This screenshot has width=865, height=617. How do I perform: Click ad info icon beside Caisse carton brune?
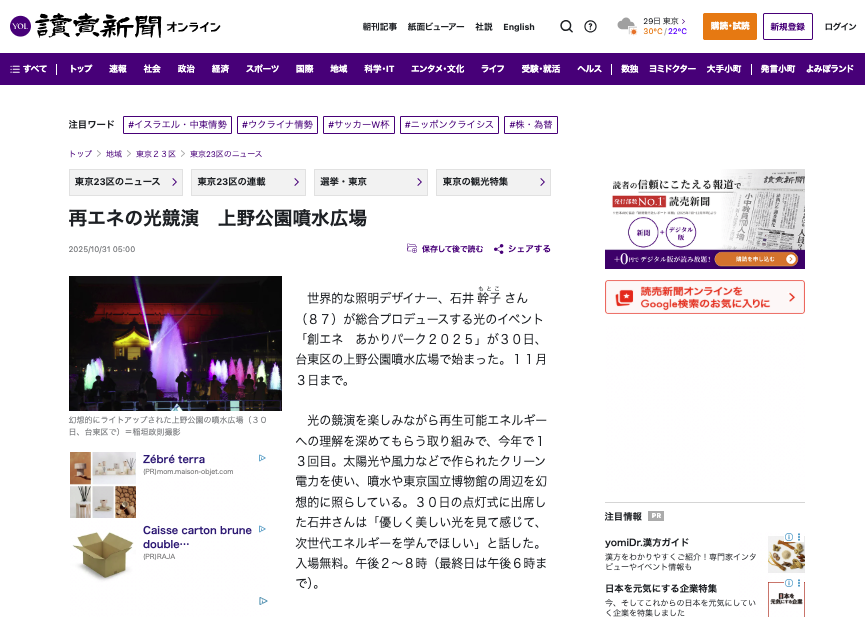[262, 529]
